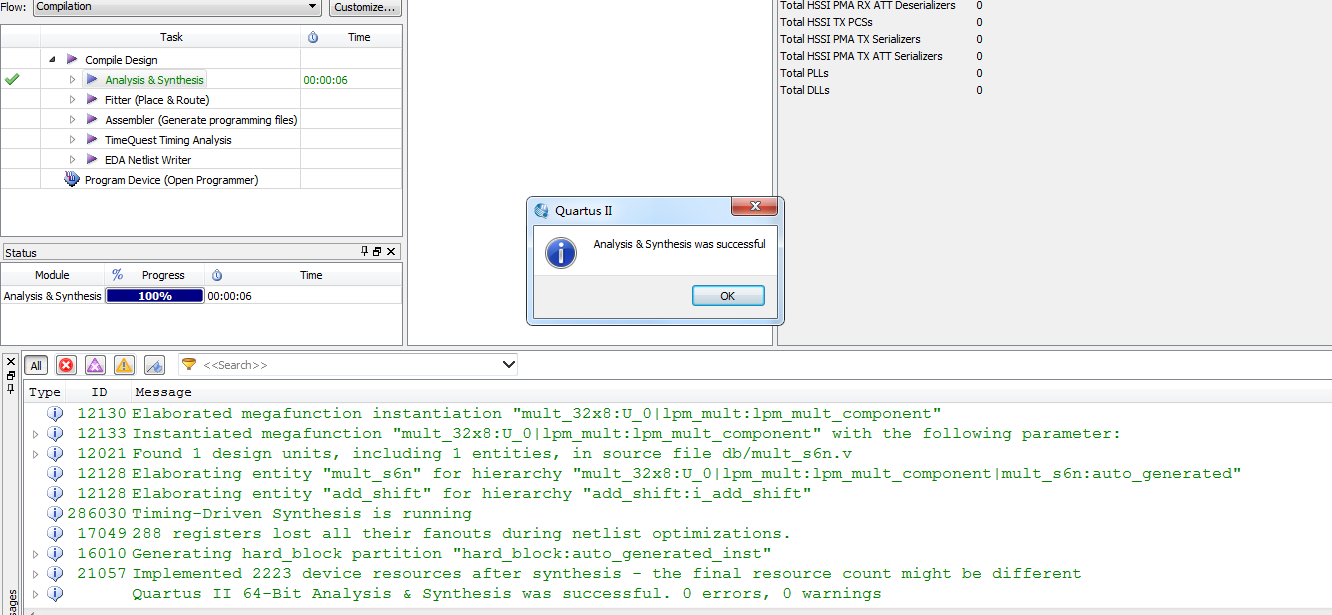Select the Elaborating entity "add_shift" message
Image resolution: width=1332 pixels, height=615 pixels.
pos(472,493)
